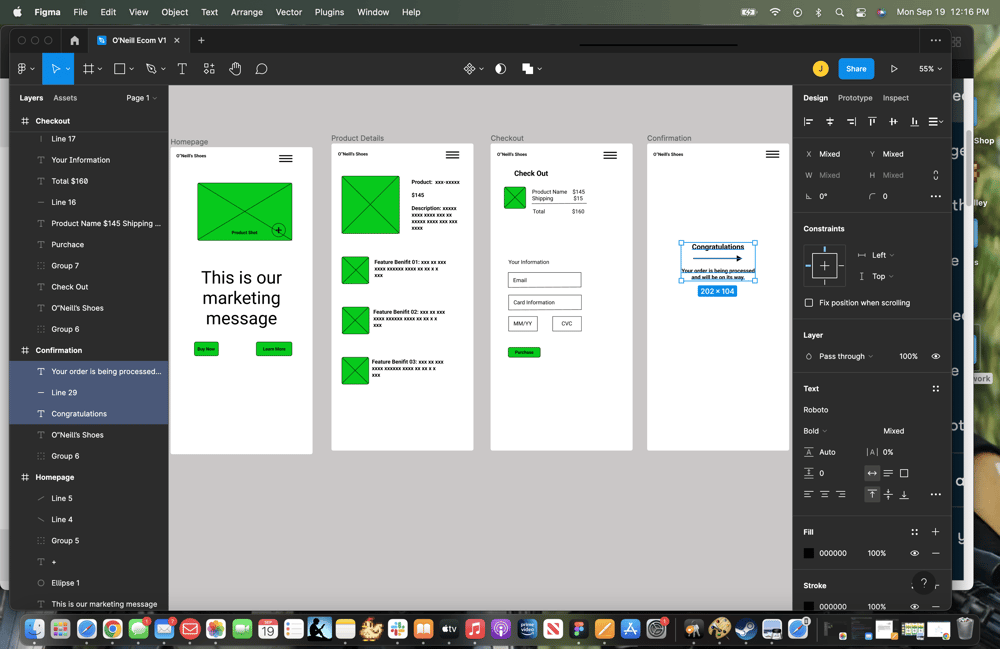
Task: Open the zoom level dropdown
Action: [929, 68]
